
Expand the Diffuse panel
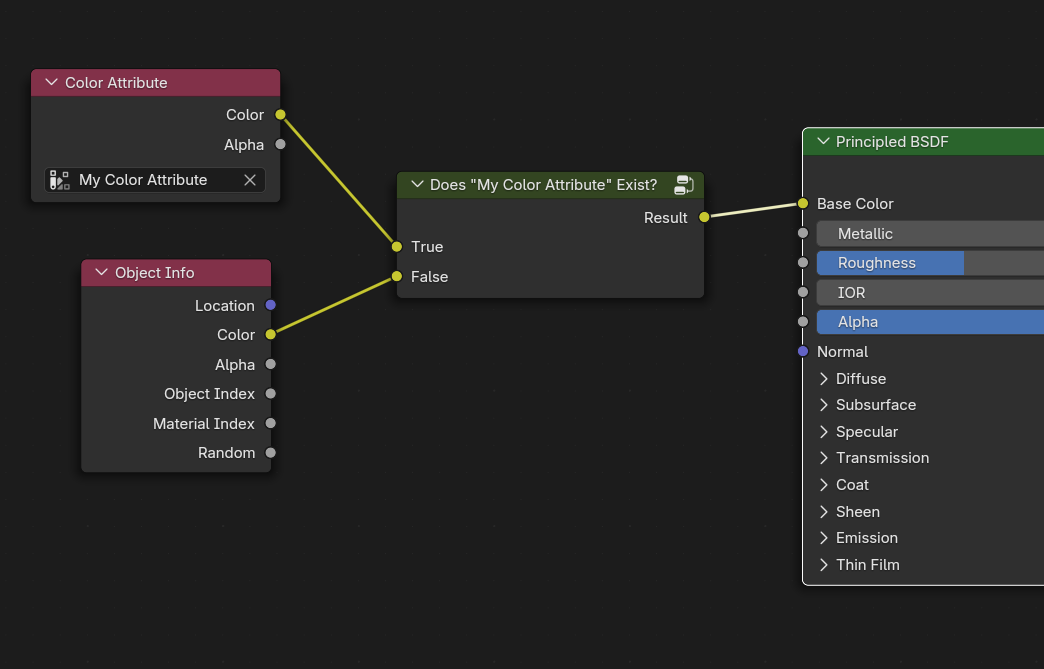click(x=824, y=379)
